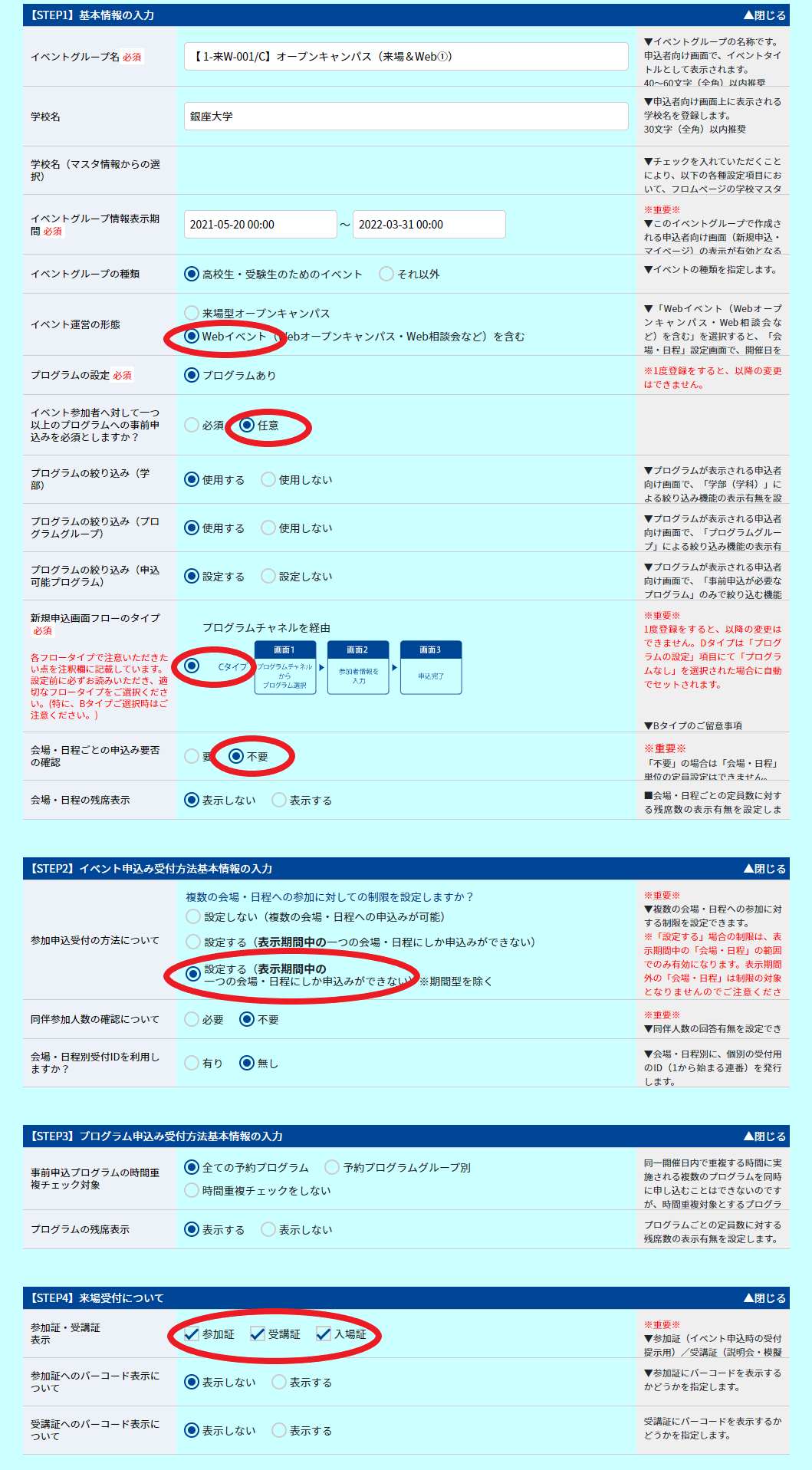The image size is (812, 1470).
Task: Edit the 学校名 field containing 銀座大学
Action: pyautogui.click(x=406, y=117)
